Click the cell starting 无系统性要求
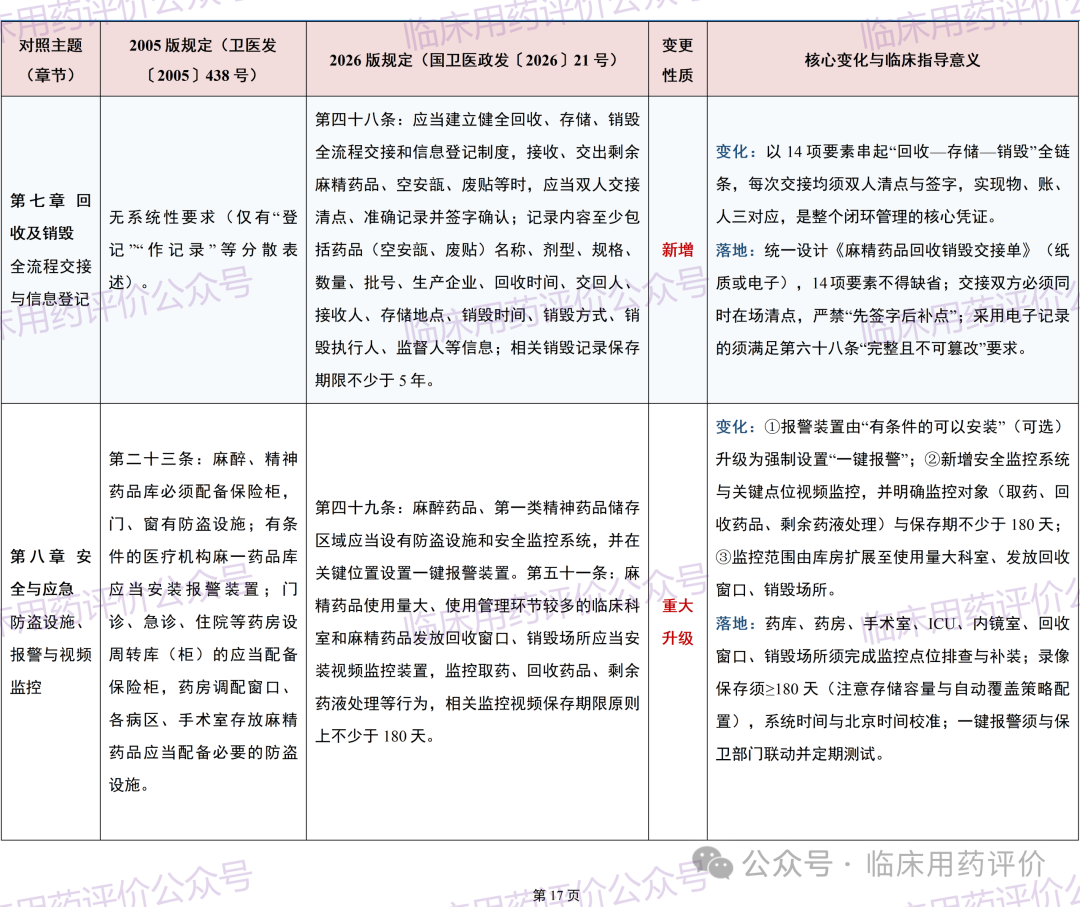The width and height of the screenshot is (1080, 907). click(203, 249)
